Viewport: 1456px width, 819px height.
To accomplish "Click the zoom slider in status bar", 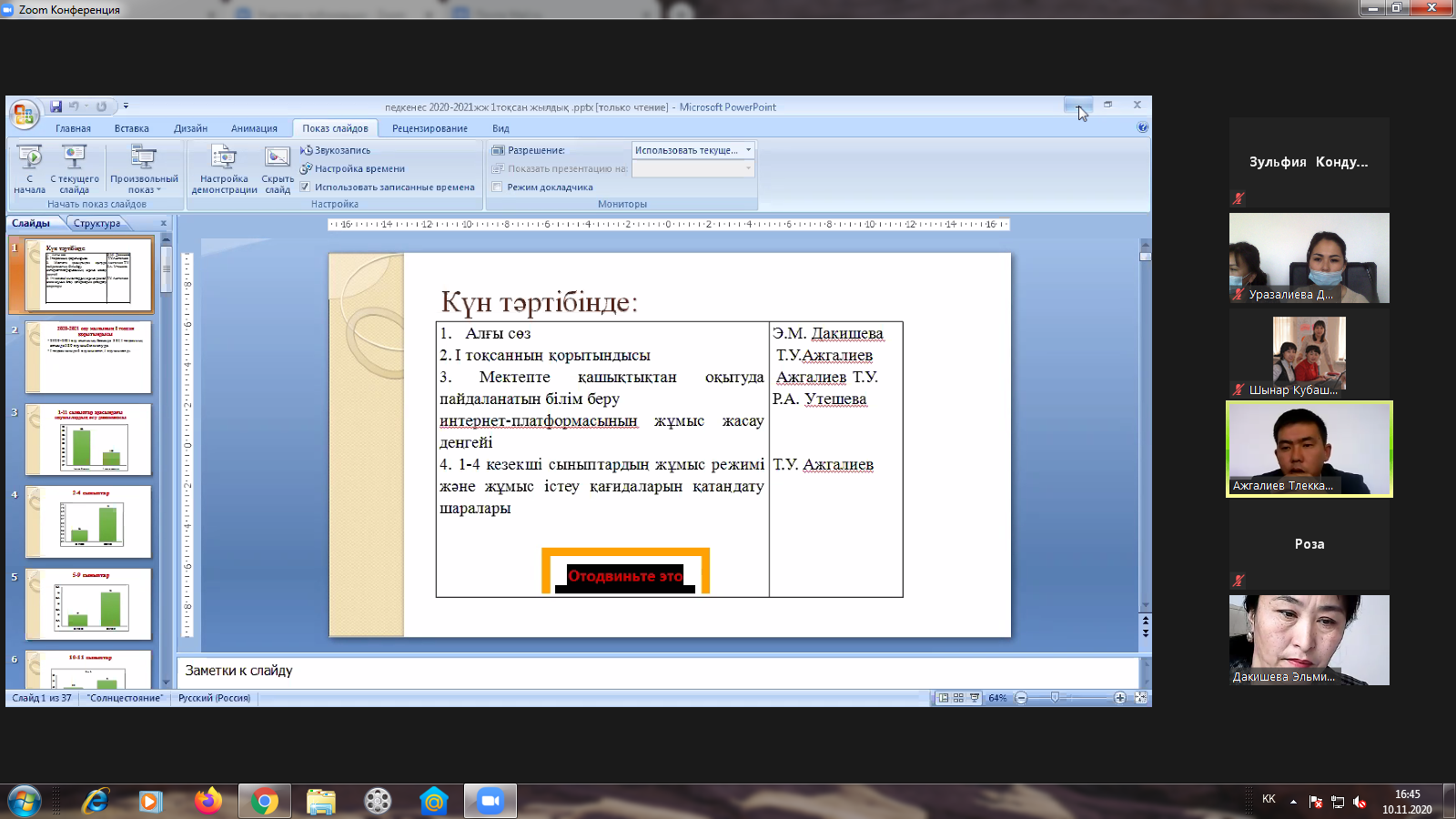I will coord(1055,698).
